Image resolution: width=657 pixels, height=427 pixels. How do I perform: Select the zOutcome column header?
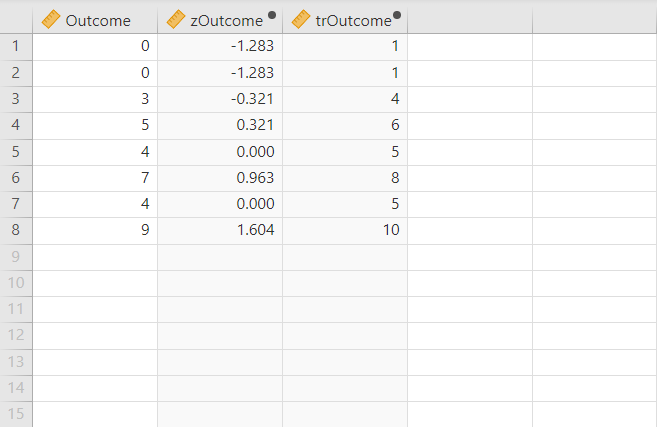(x=220, y=20)
